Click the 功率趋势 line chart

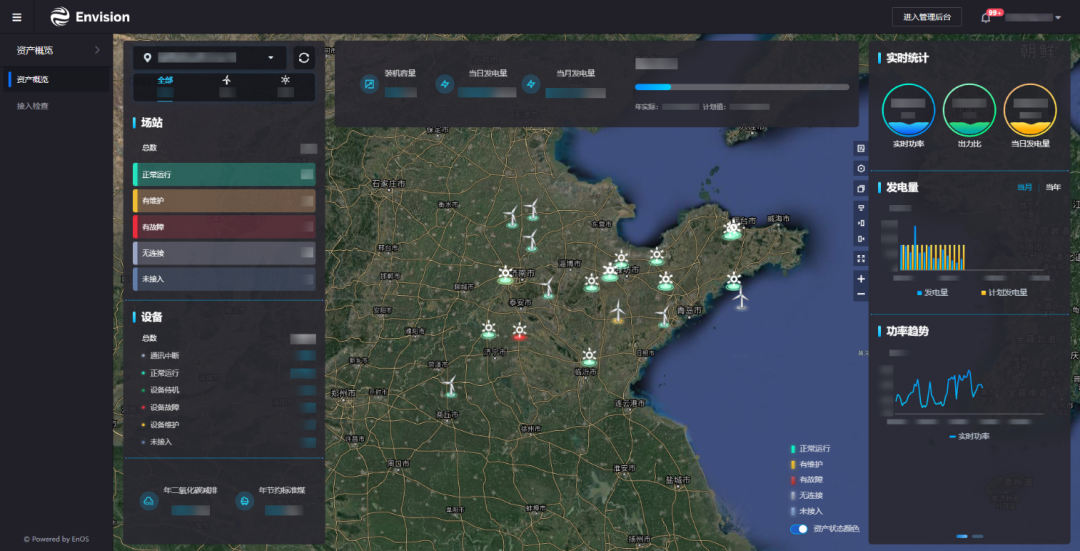968,393
